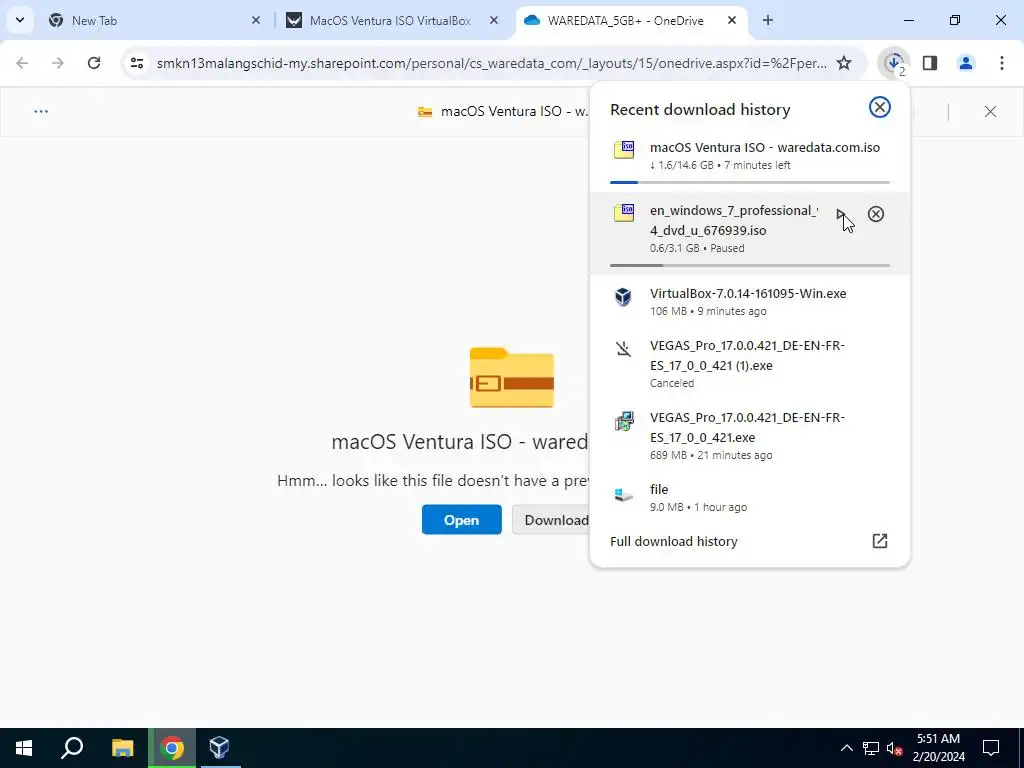
Task: Open the tab search dropdown arrow
Action: [x=20, y=20]
